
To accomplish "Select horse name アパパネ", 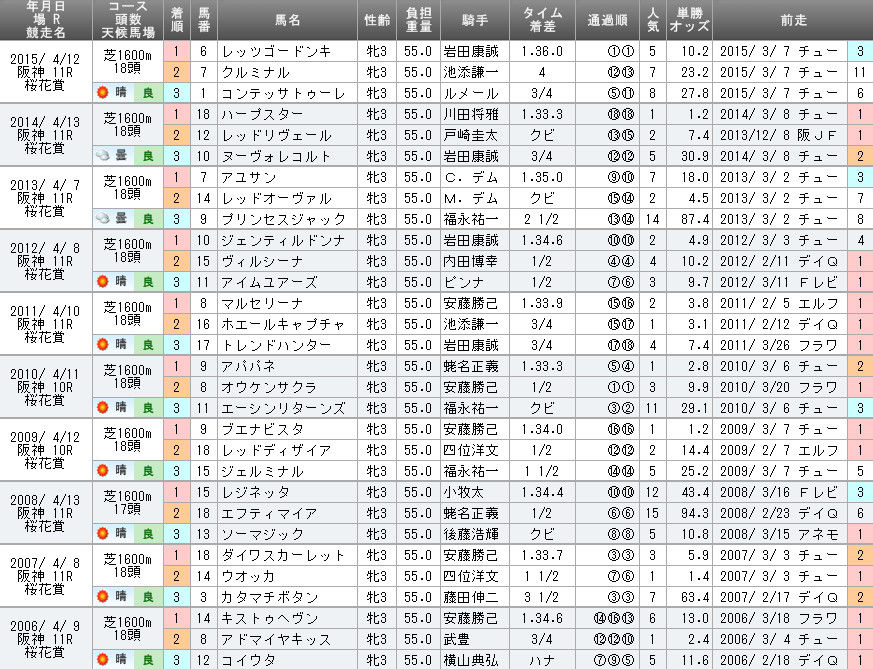I will coord(249,366).
